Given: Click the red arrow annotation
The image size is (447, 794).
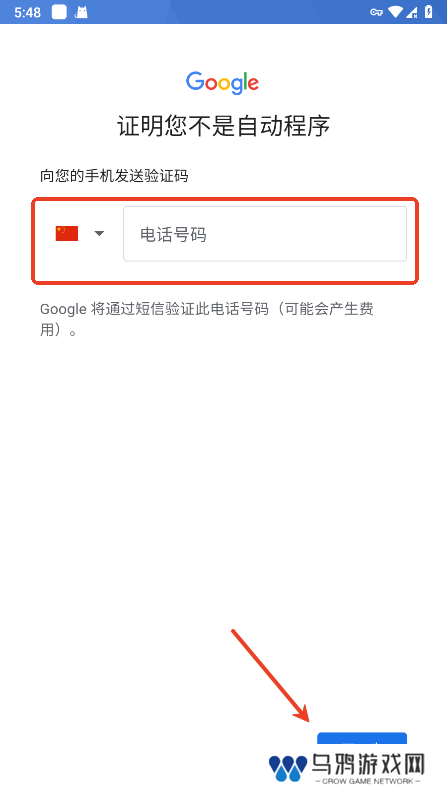Looking at the screenshot, I should point(270,676).
